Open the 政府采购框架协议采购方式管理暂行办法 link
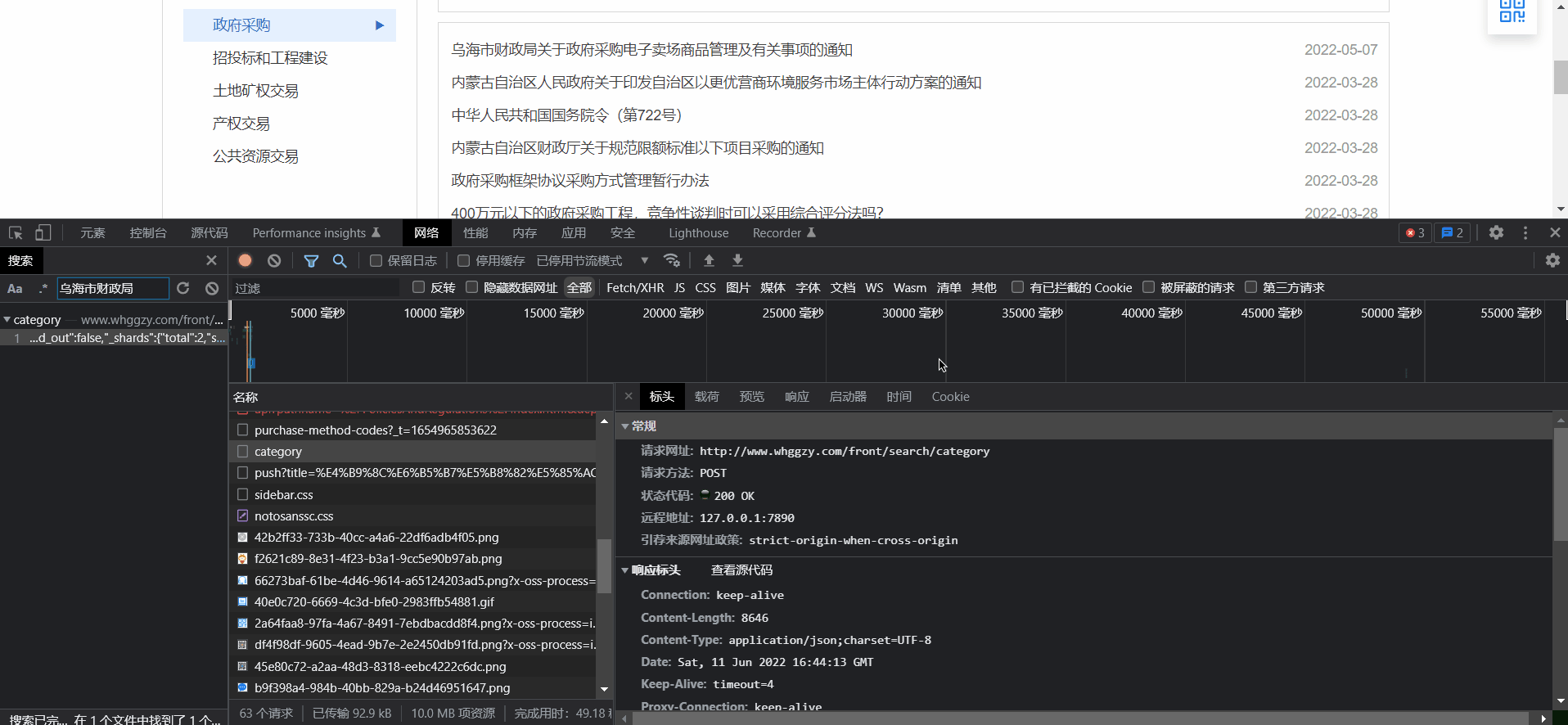The image size is (1568, 725). click(579, 181)
